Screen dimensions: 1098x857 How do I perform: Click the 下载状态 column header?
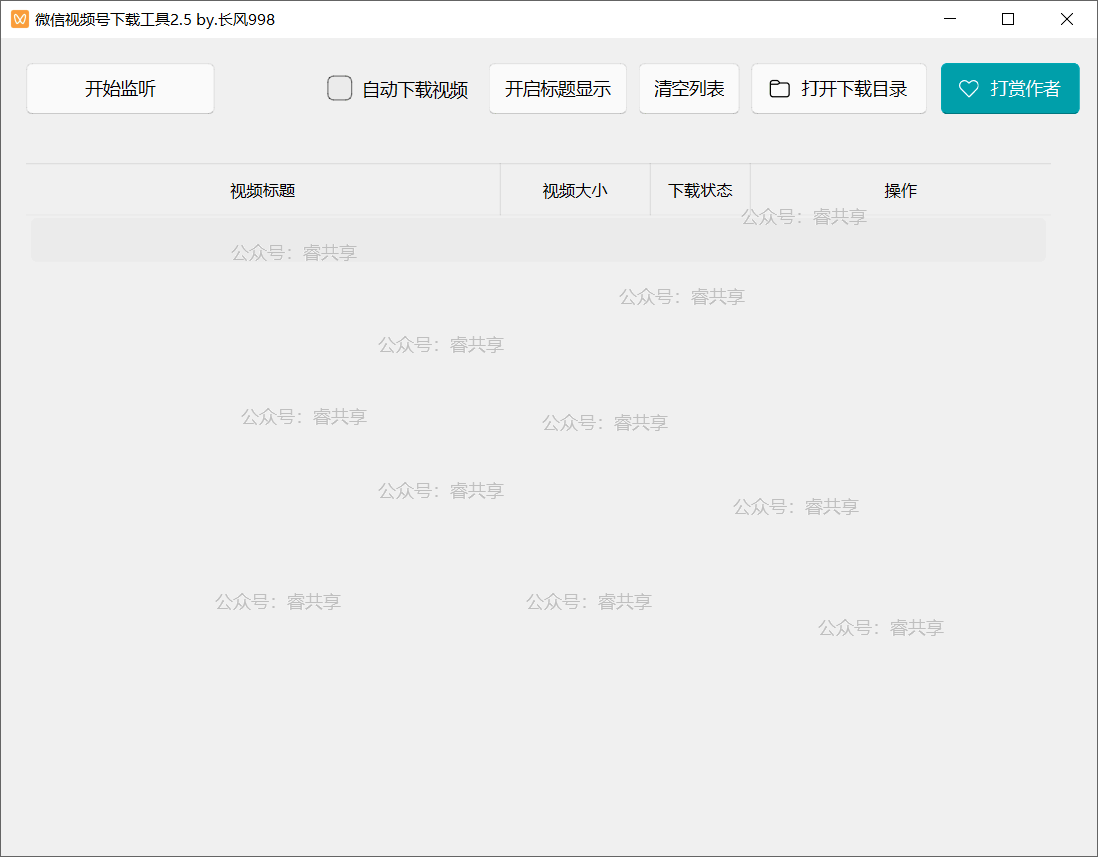tap(700, 190)
